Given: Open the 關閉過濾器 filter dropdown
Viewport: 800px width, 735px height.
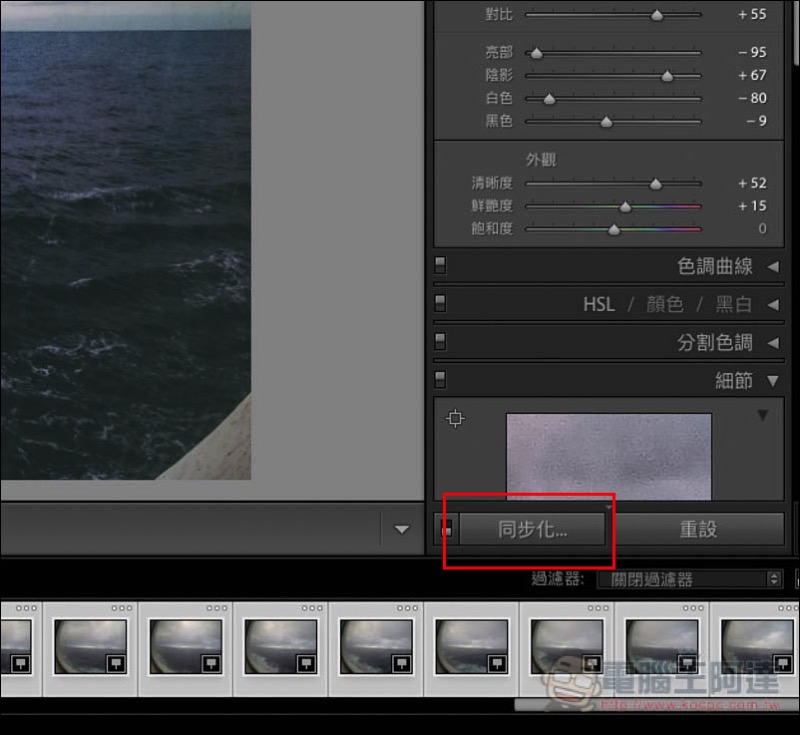Looking at the screenshot, I should 689,579.
